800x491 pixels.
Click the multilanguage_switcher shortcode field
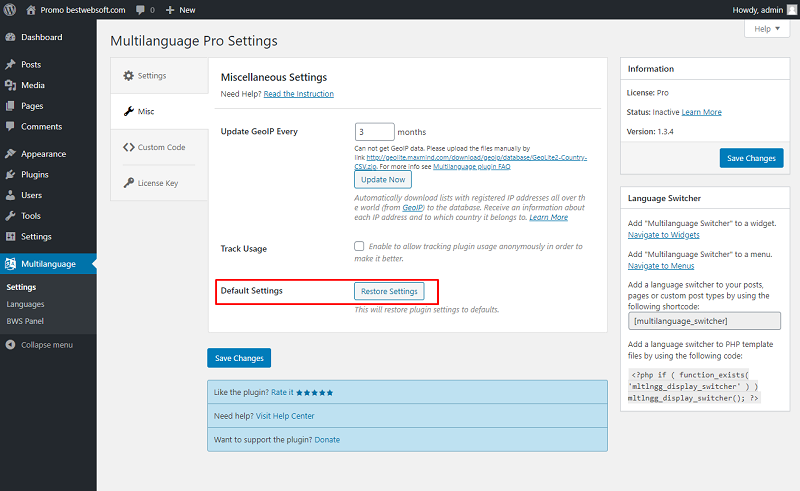pyautogui.click(x=704, y=321)
